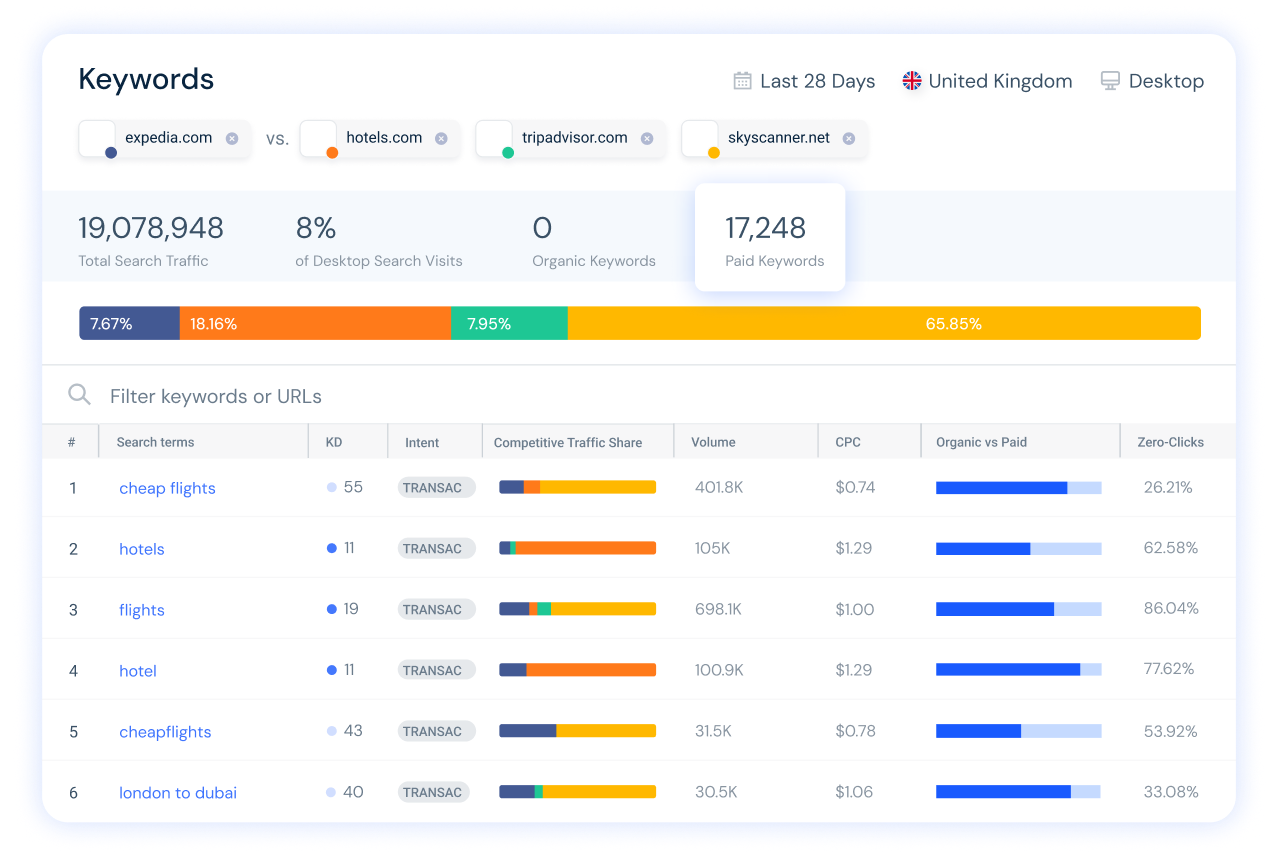Viewport: 1280px width, 856px height.
Task: Click the Organic vs Paid bar for hotel
Action: point(1019,669)
